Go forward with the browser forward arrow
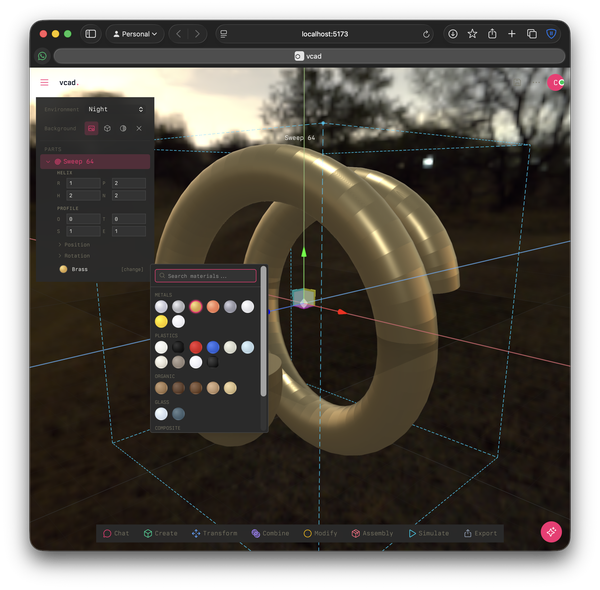The image size is (600, 590). point(197,34)
